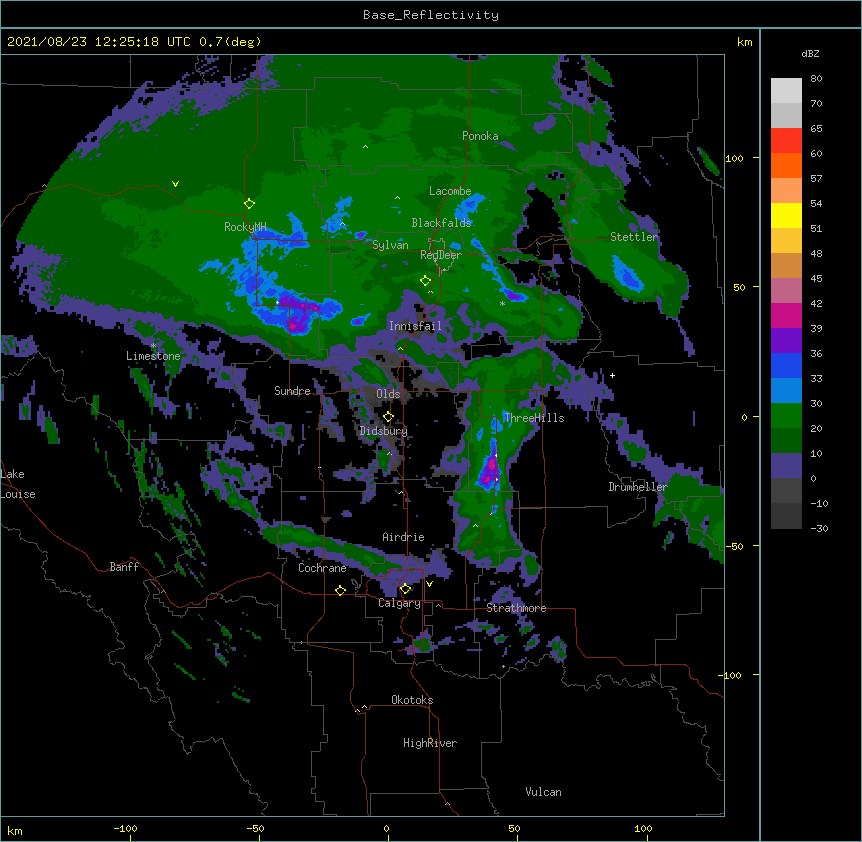Click the Base_Reflectivity title
Image resolution: width=862 pixels, height=842 pixels.
coord(431,15)
